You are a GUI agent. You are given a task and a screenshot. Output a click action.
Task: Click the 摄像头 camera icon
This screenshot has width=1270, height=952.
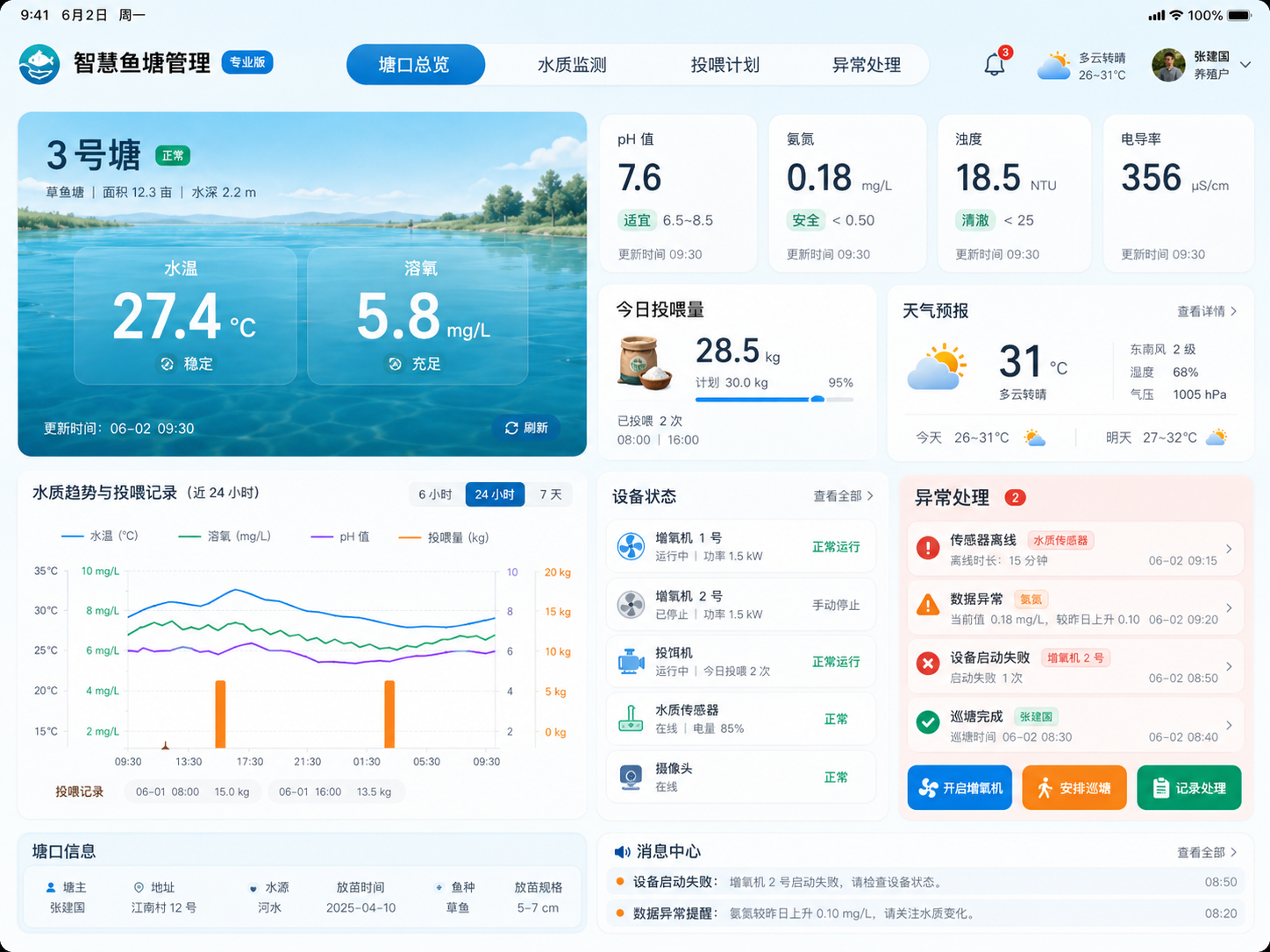(631, 777)
